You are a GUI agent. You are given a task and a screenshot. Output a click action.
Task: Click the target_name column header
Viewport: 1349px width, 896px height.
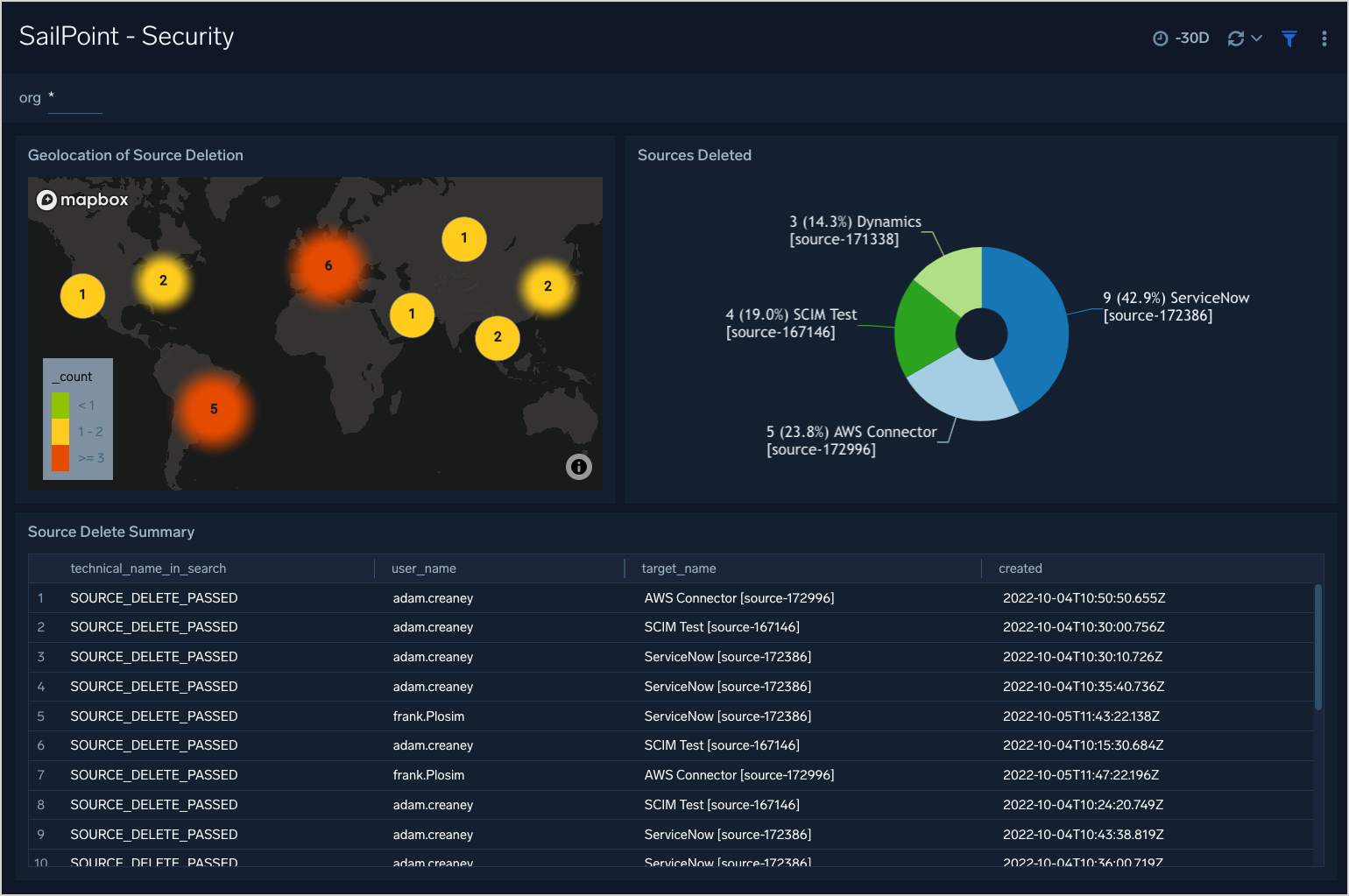tap(678, 568)
